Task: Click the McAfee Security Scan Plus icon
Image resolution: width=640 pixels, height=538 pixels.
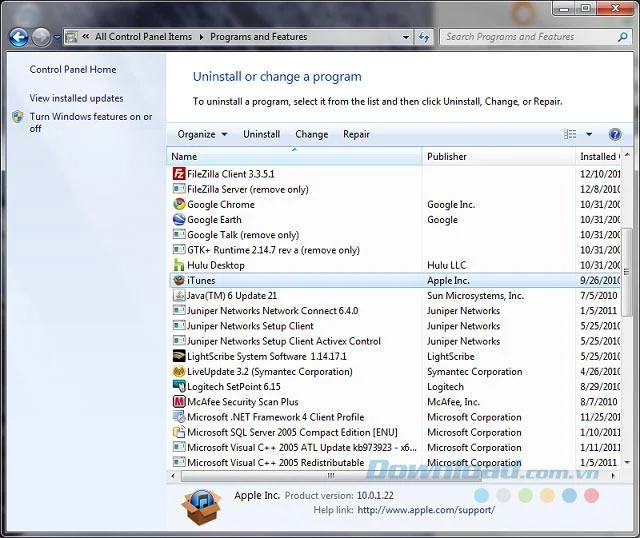Action: pyautogui.click(x=179, y=402)
